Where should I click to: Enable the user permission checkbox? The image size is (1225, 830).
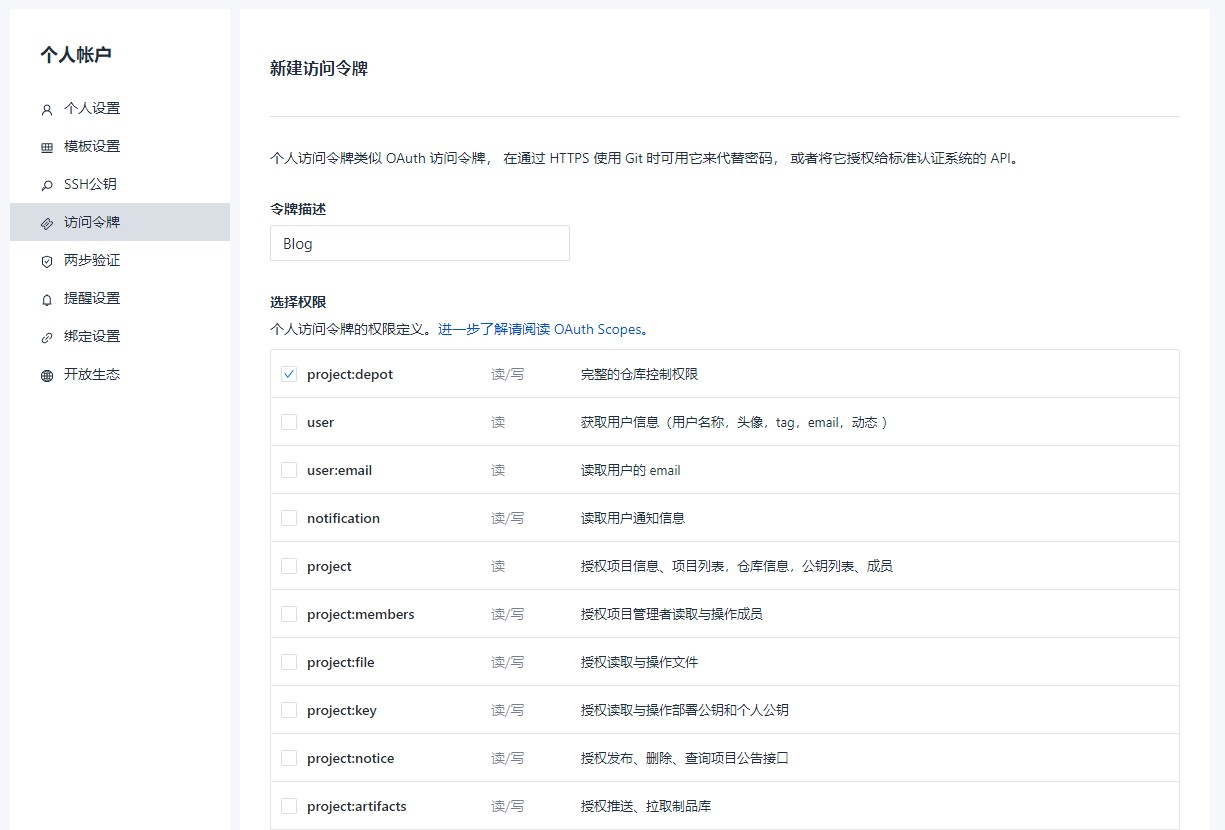point(289,422)
